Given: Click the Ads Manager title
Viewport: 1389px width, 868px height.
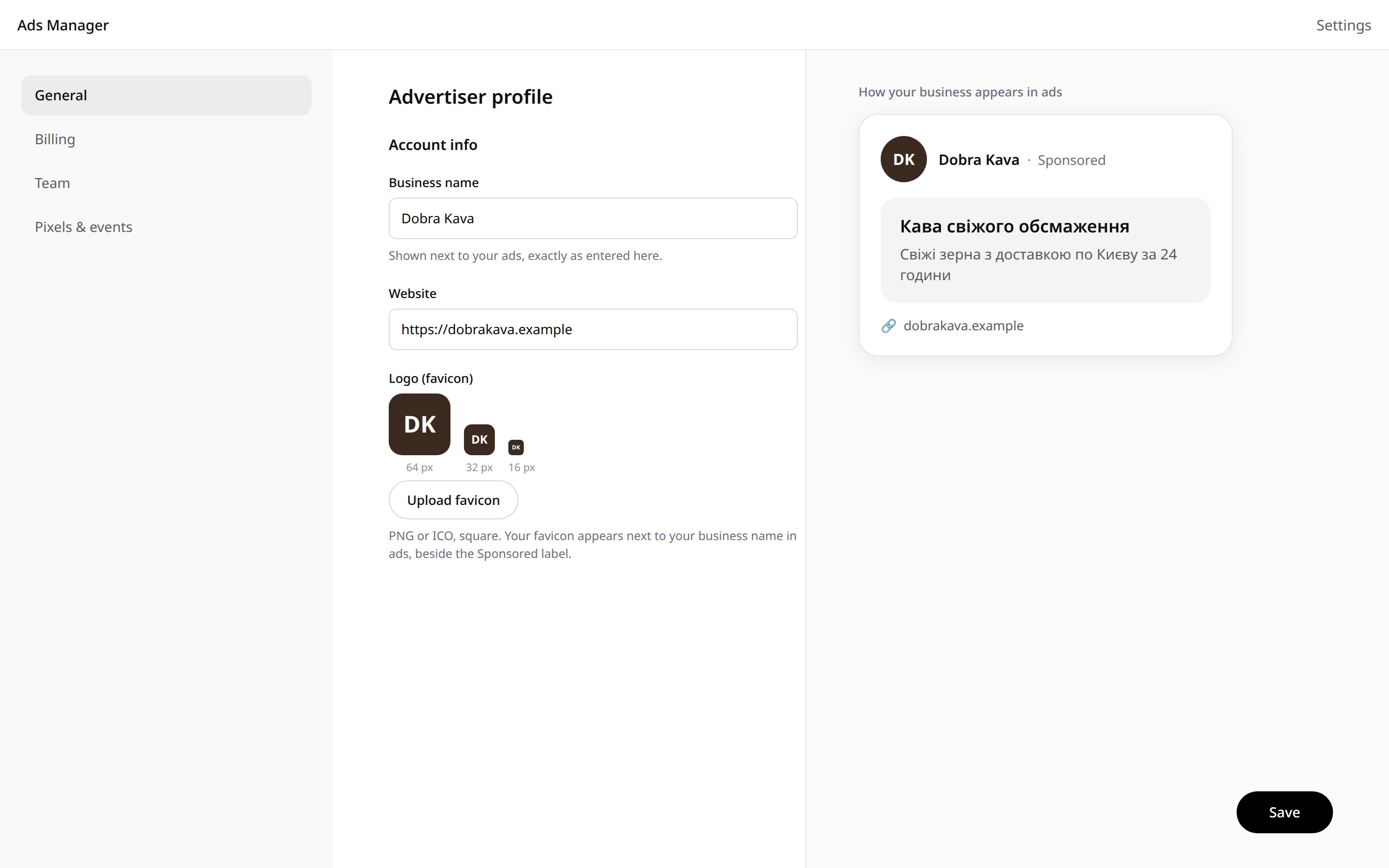Looking at the screenshot, I should coord(63,25).
